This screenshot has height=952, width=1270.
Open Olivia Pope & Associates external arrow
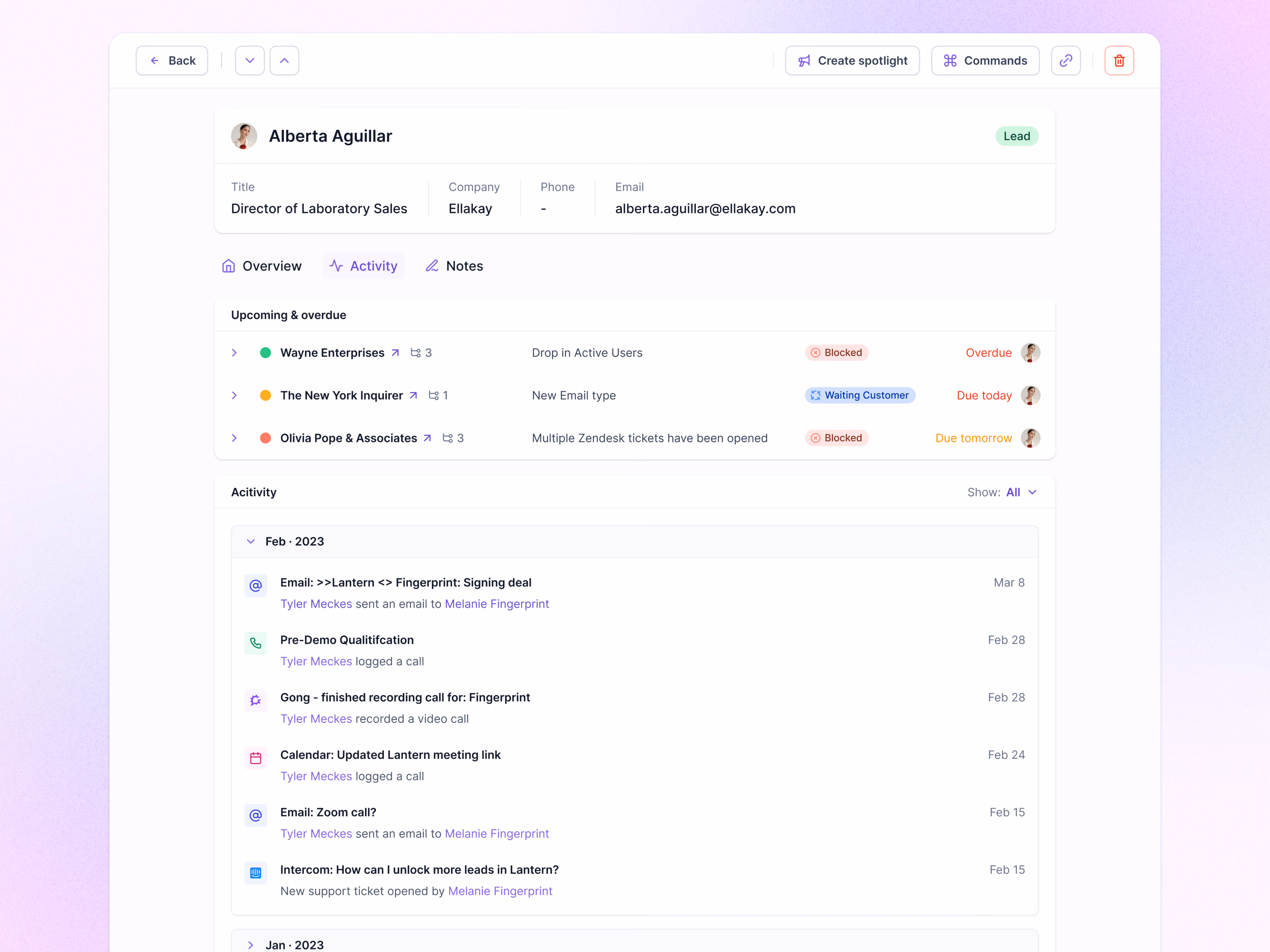click(x=427, y=438)
